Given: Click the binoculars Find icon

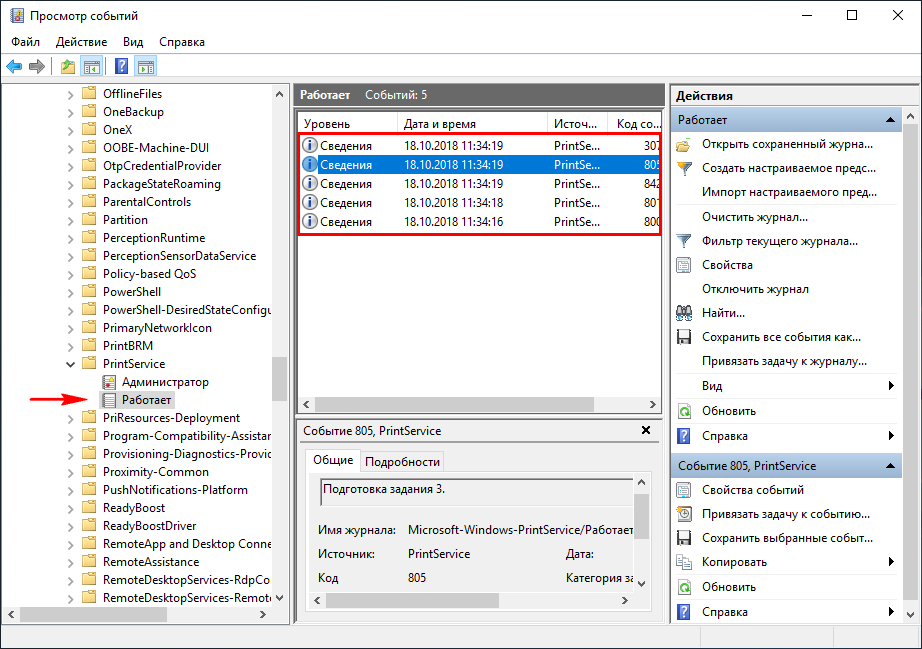Looking at the screenshot, I should pyautogui.click(x=684, y=313).
